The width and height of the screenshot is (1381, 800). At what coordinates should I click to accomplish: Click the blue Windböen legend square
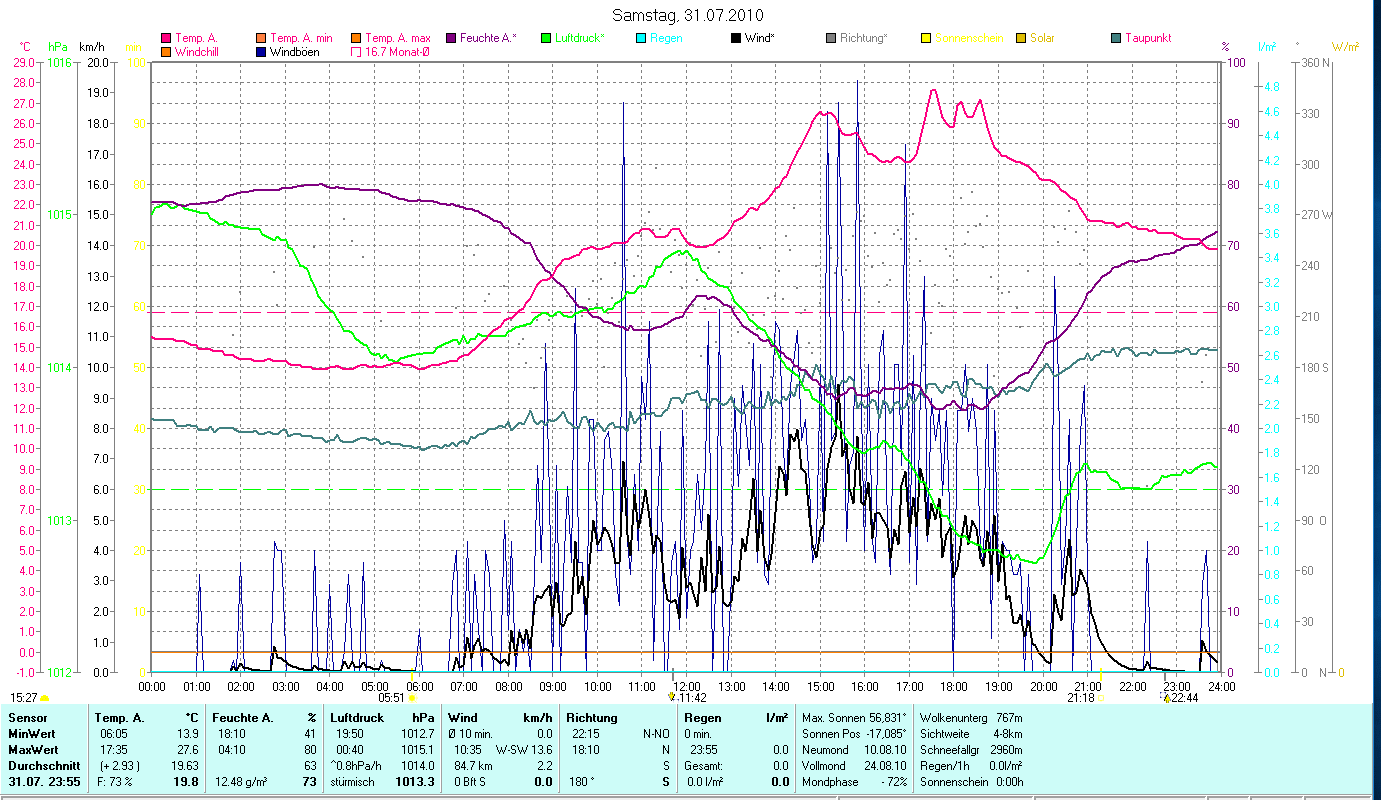(x=260, y=51)
